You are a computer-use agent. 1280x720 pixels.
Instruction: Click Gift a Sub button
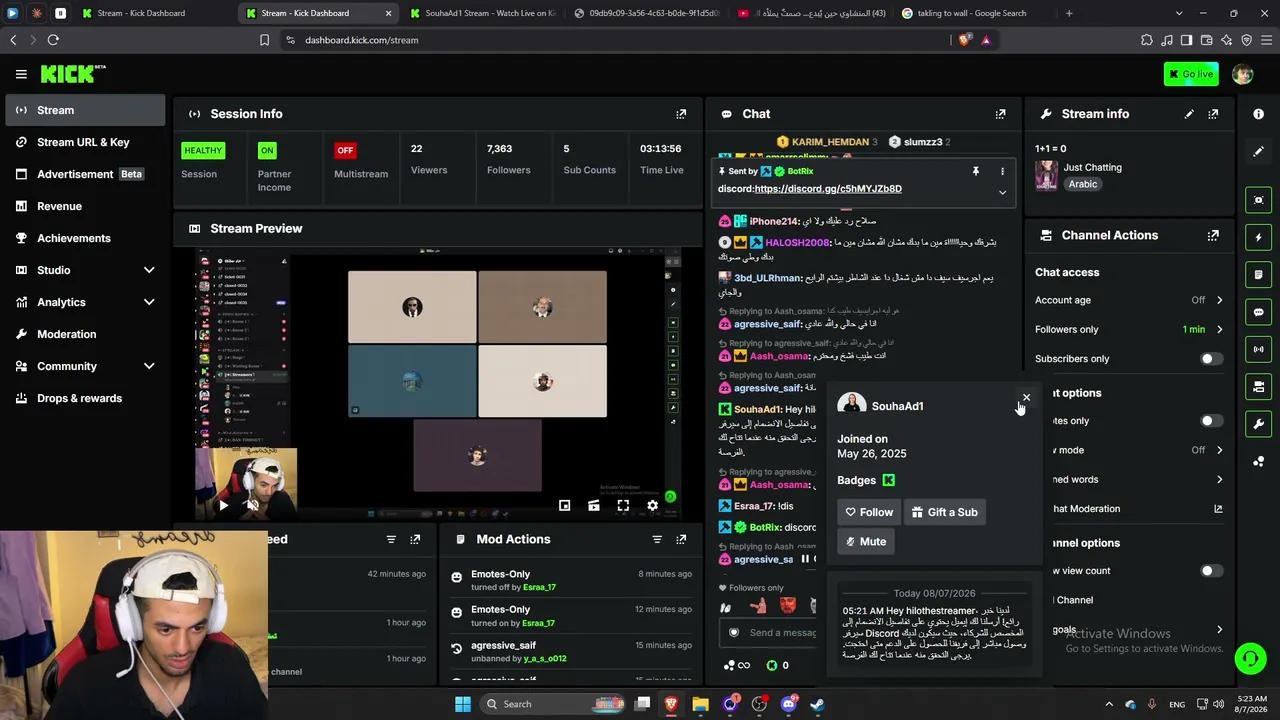(944, 512)
